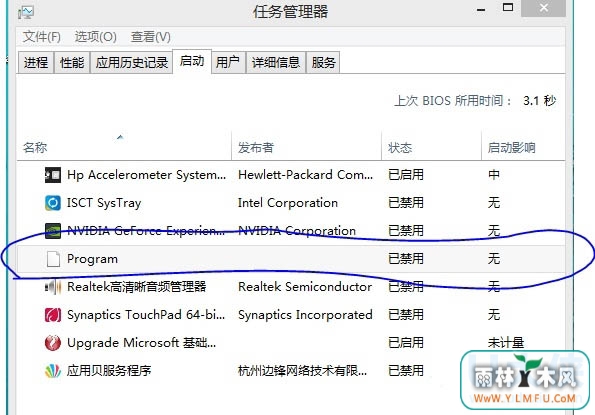The image size is (595, 415).
Task: Click publisher 杭州边锋网络技术有限...
Action: 302,371
